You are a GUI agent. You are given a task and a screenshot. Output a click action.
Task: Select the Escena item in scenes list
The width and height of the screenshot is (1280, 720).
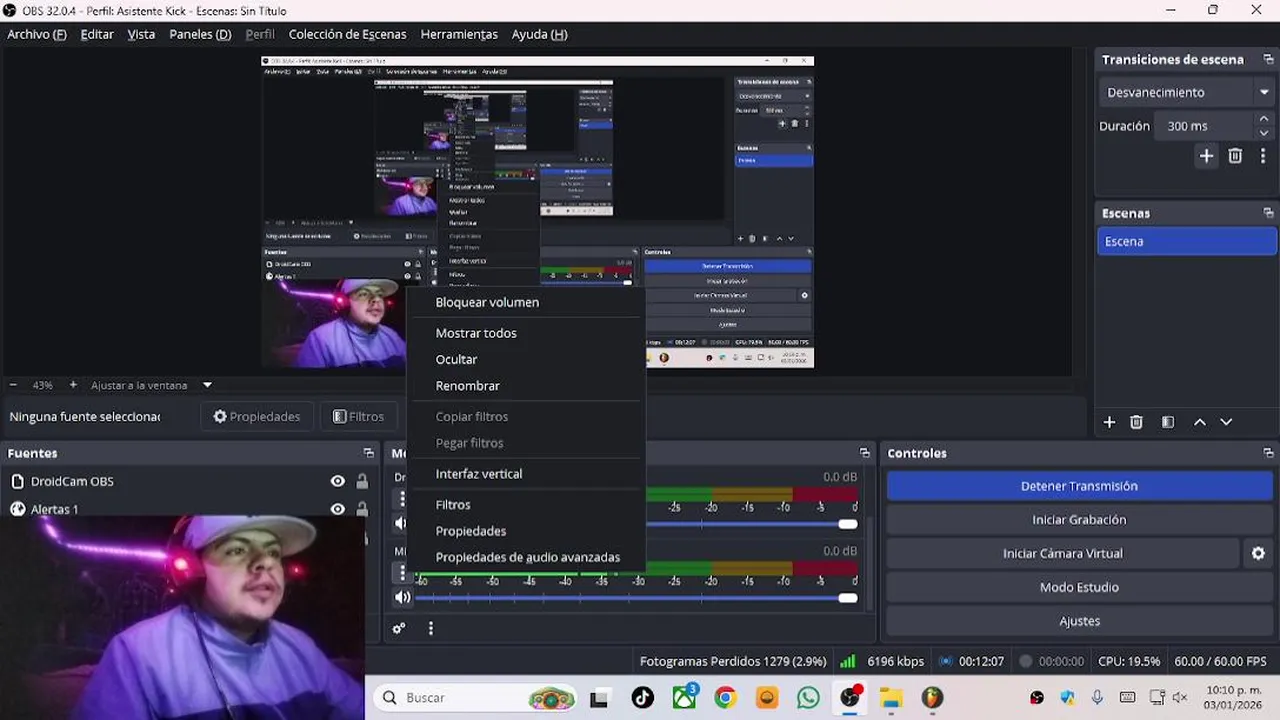(x=1187, y=241)
